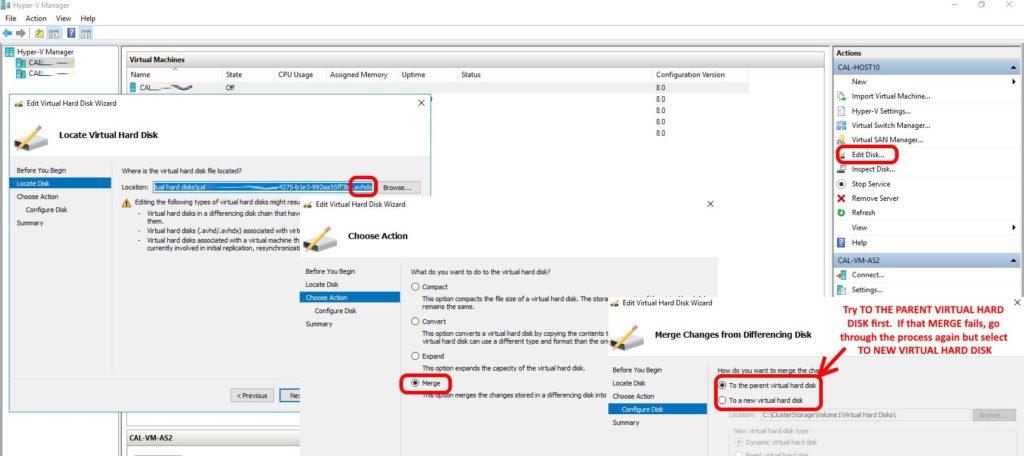Click the Previous button in the wizard
This screenshot has height=456, width=1024.
[x=252, y=395]
